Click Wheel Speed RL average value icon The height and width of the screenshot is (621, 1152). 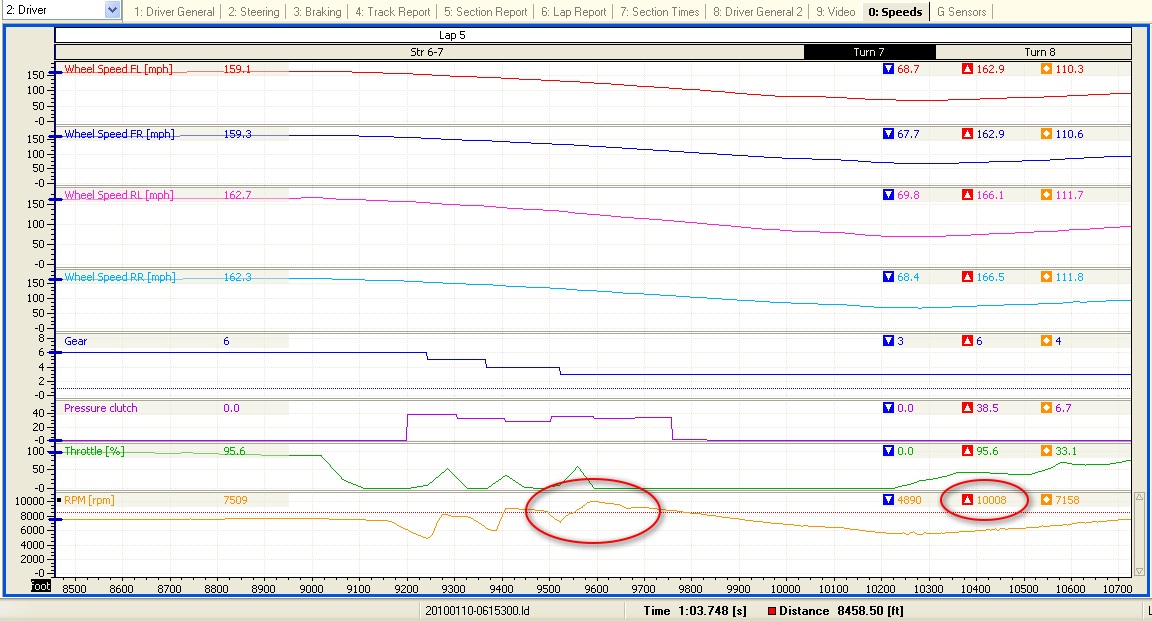click(1046, 195)
